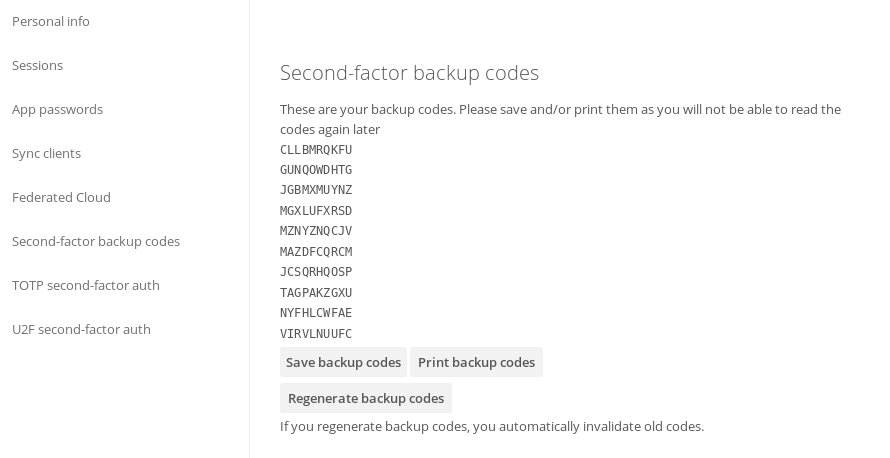Open Sync clients section
This screenshot has width=890, height=458.
point(46,153)
